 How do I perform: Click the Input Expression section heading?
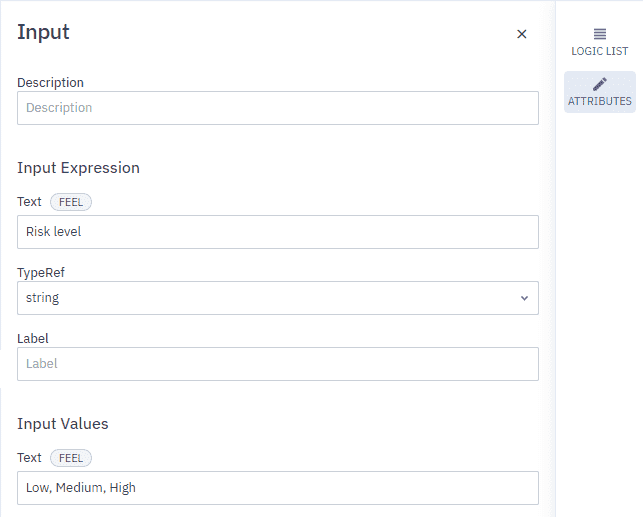point(78,168)
